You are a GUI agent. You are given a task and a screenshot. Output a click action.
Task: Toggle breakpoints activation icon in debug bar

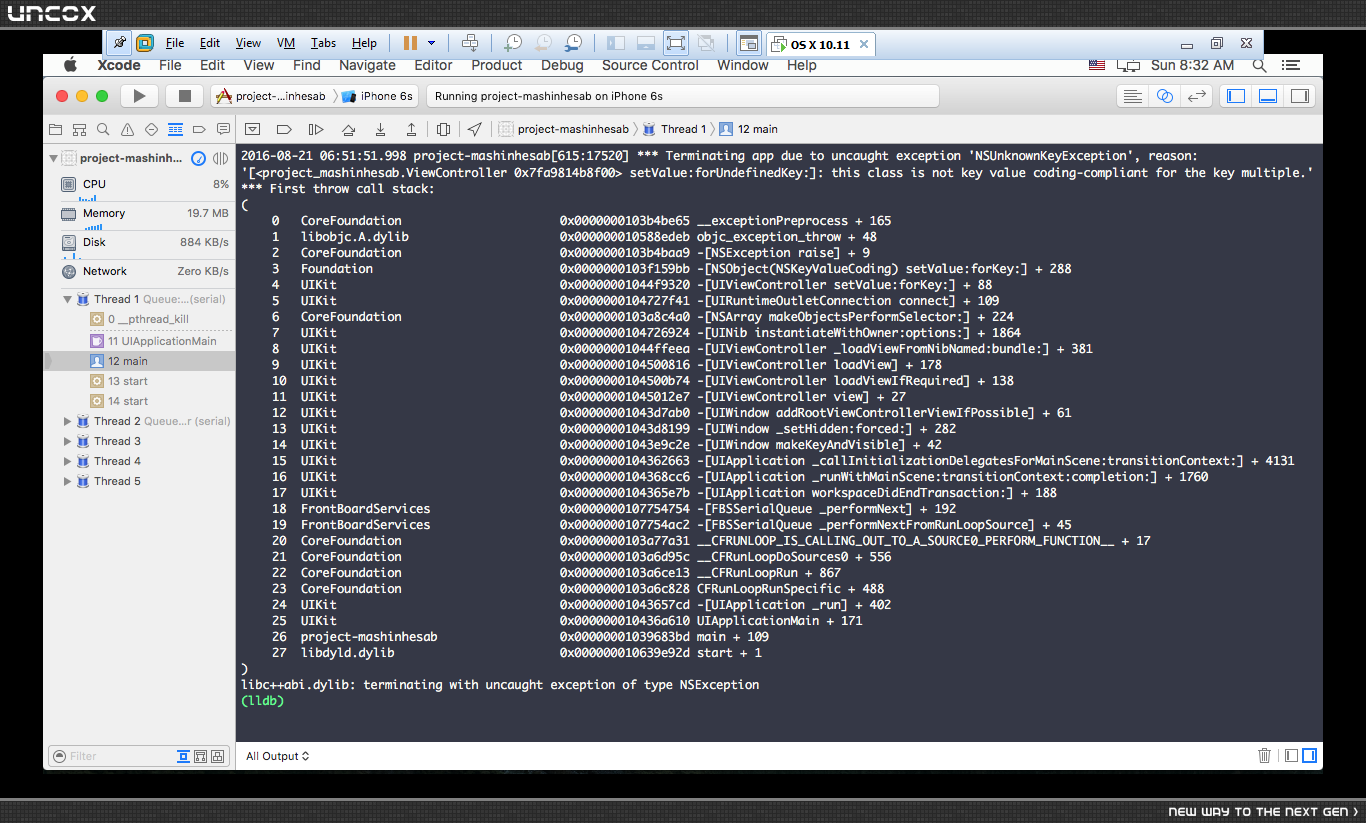click(x=284, y=129)
